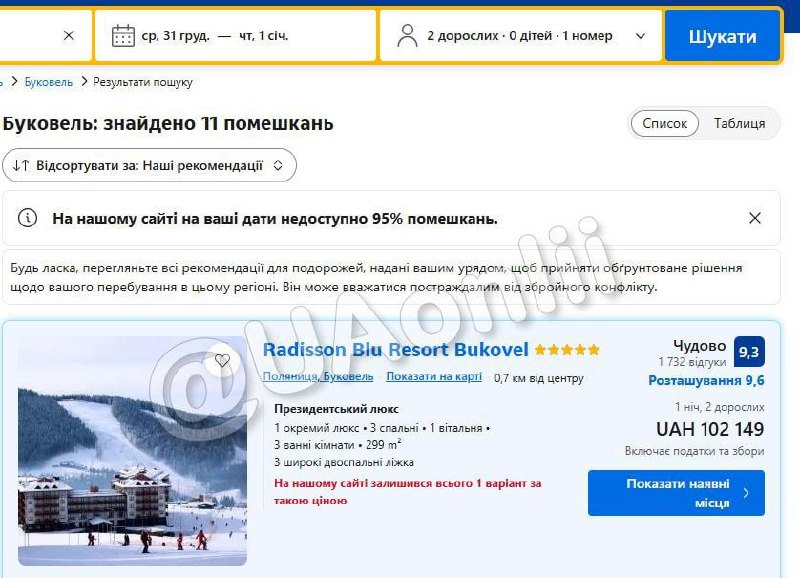Open the Radisson hotel photo thumbnail
The width and height of the screenshot is (800, 578).
tap(133, 450)
